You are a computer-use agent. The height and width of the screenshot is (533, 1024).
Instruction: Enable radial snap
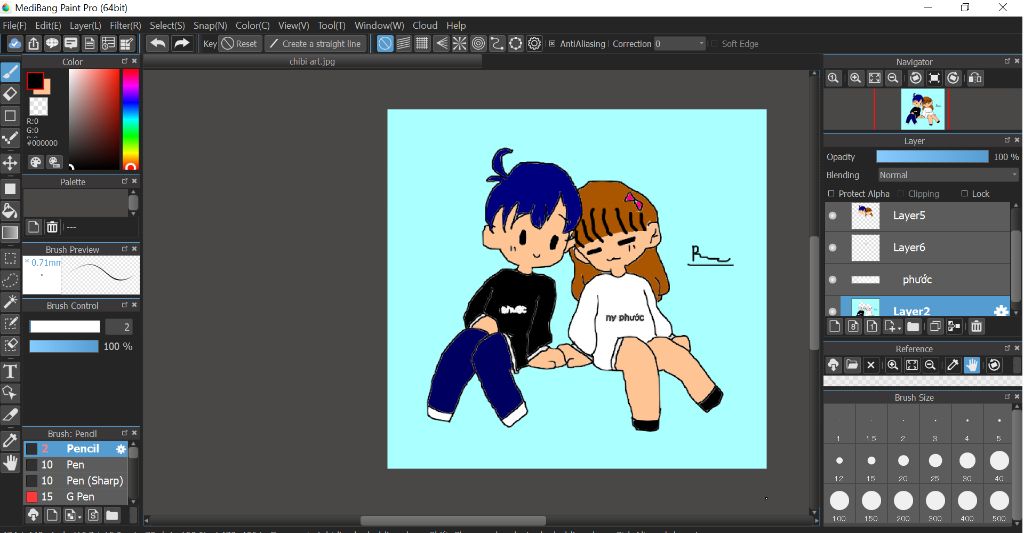coord(460,44)
